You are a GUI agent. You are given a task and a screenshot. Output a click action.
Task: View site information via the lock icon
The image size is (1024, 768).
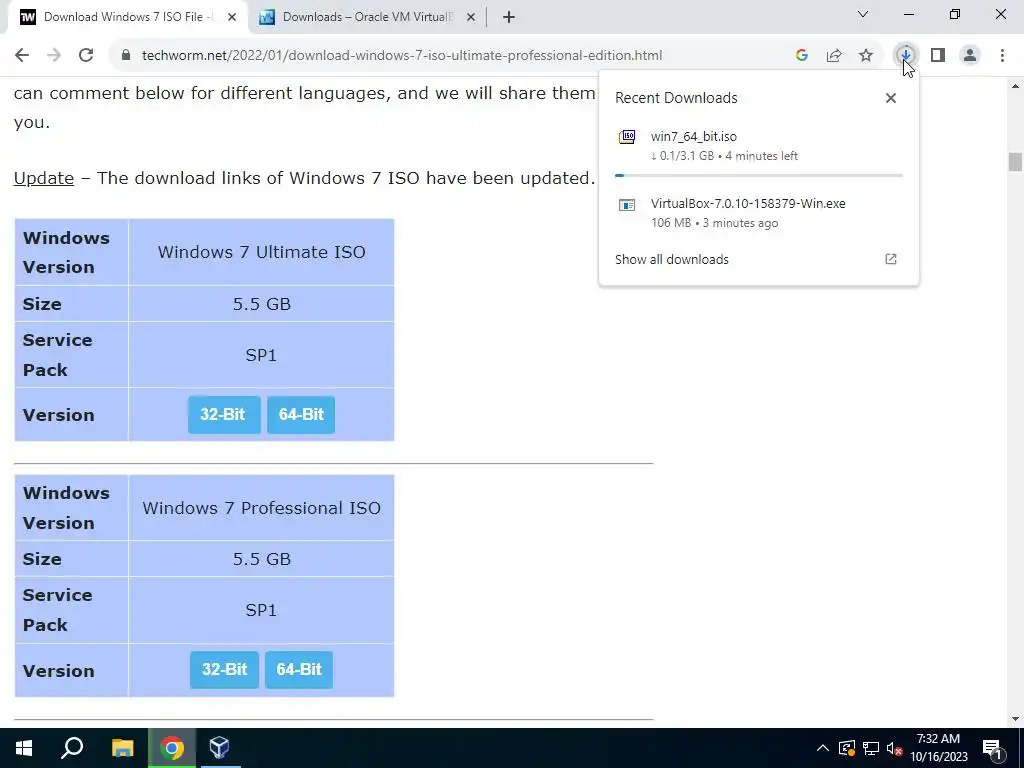[126, 56]
